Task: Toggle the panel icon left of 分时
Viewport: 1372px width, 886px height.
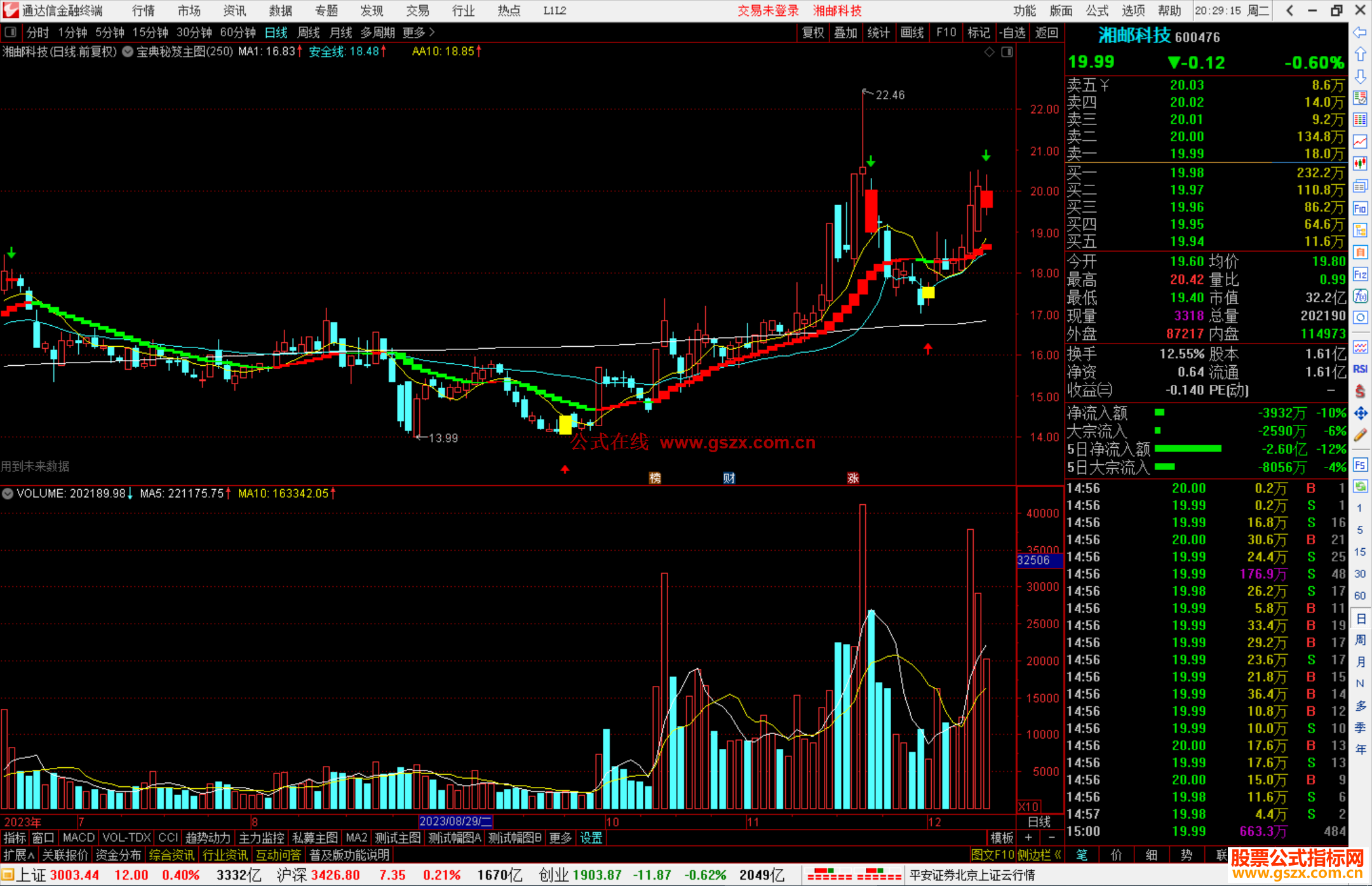Action: click(10, 32)
